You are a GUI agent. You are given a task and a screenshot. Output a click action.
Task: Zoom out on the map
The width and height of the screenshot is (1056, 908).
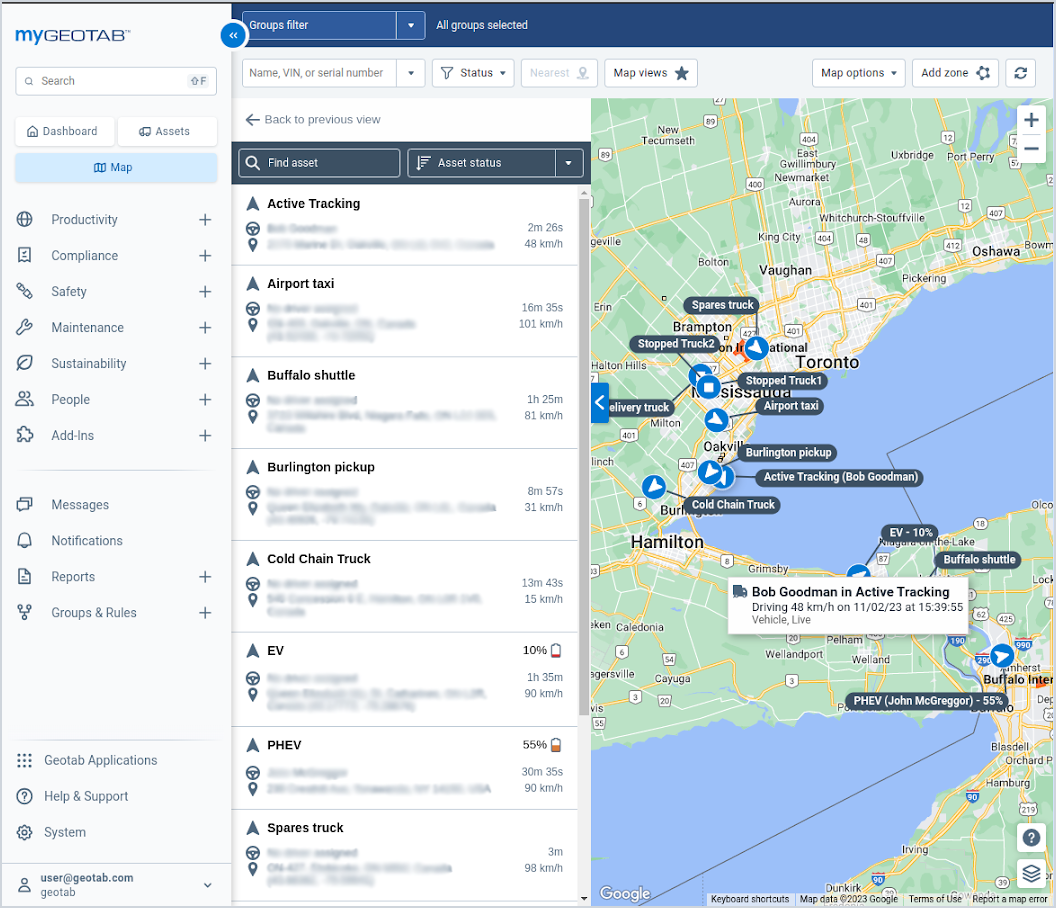[1031, 149]
